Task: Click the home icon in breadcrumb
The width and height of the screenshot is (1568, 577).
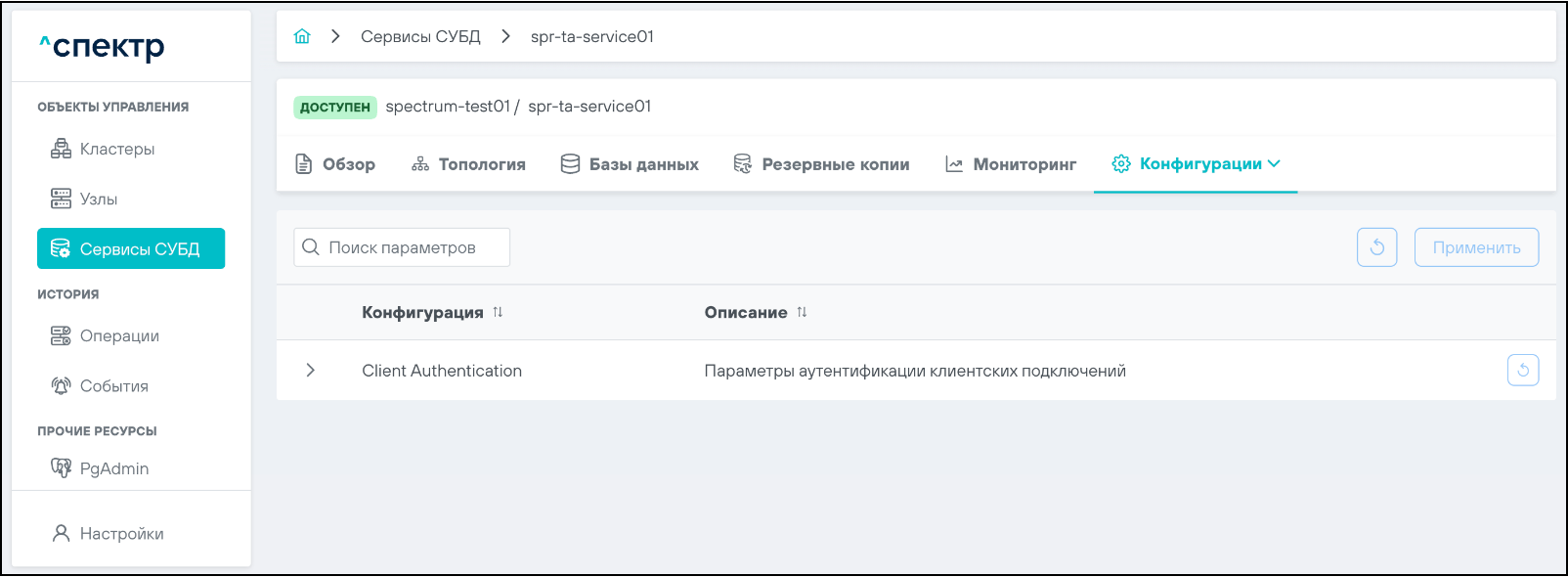Action: [302, 36]
